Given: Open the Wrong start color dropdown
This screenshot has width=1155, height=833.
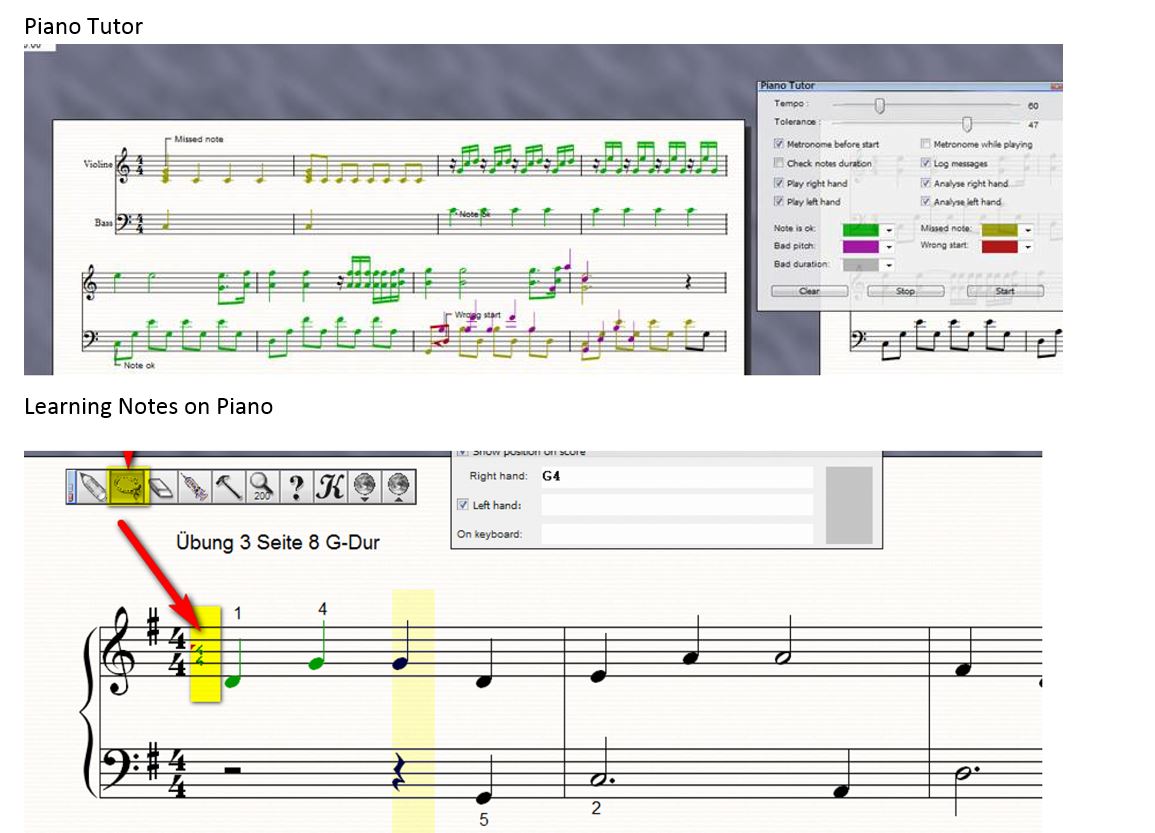Looking at the screenshot, I should click(x=1028, y=247).
